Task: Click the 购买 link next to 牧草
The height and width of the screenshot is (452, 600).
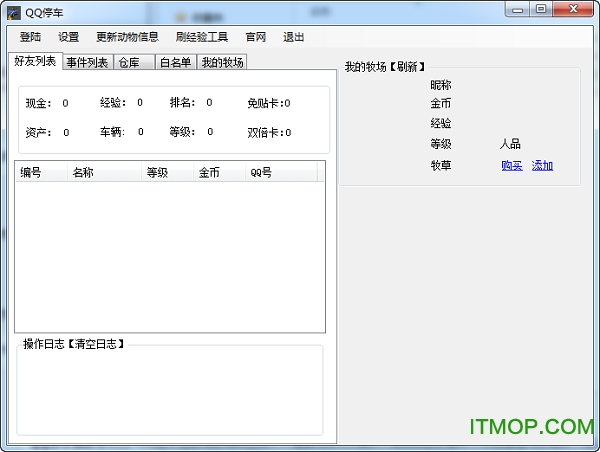Action: [x=512, y=165]
